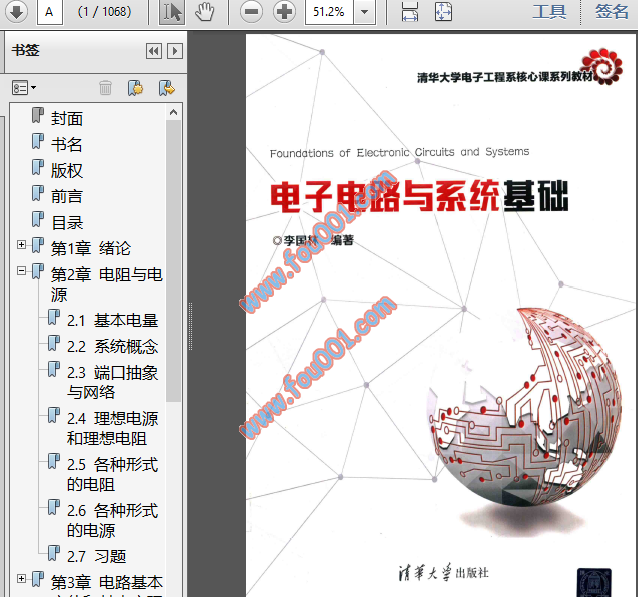
Task: Click the English subtitle Foundations of Electronic Circuits
Action: pyautogui.click(x=399, y=153)
